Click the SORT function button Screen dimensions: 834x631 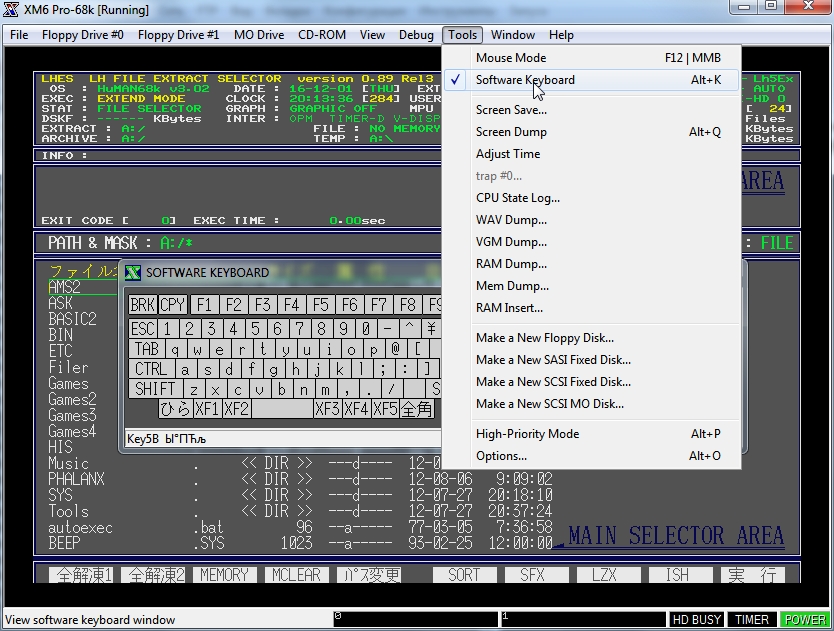coord(464,575)
